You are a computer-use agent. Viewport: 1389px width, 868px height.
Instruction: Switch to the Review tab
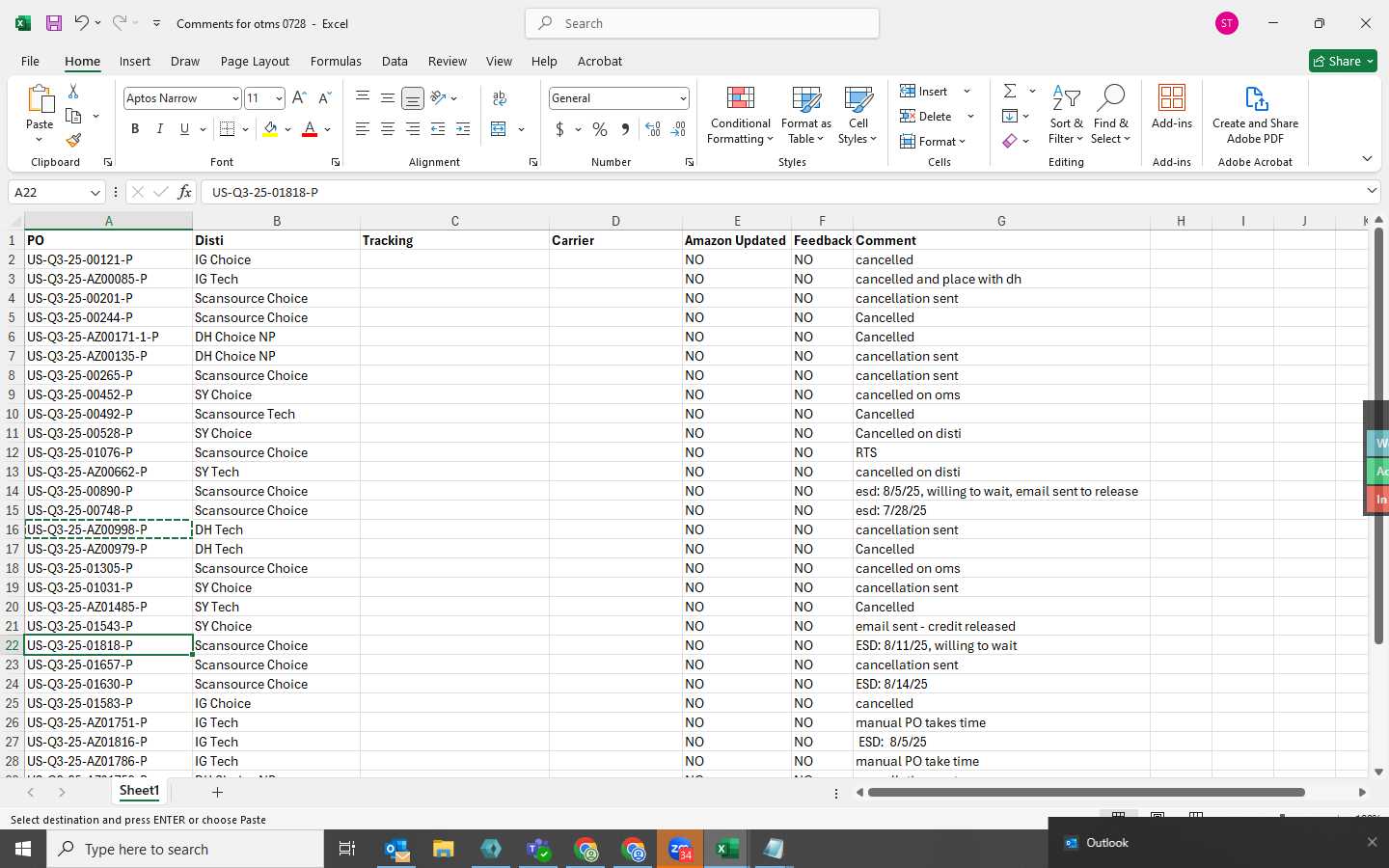tap(448, 61)
